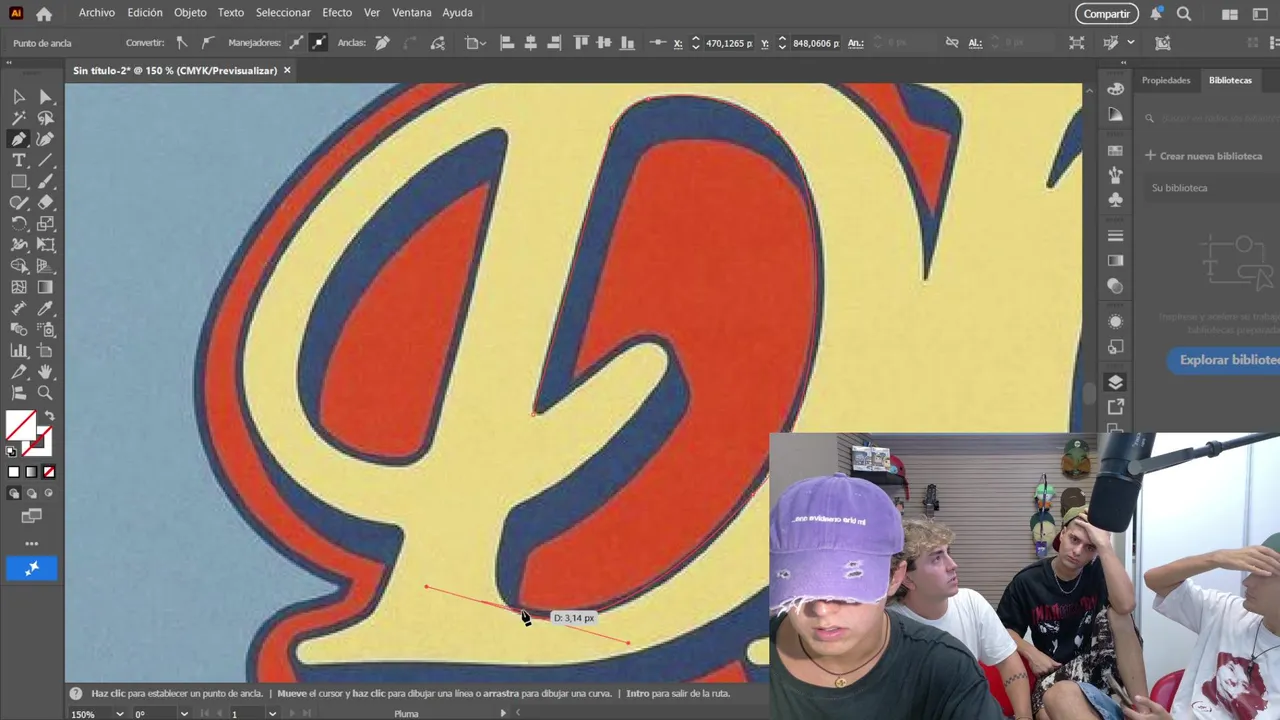Open the Texto menu
Viewport: 1280px width, 720px height.
pos(231,13)
